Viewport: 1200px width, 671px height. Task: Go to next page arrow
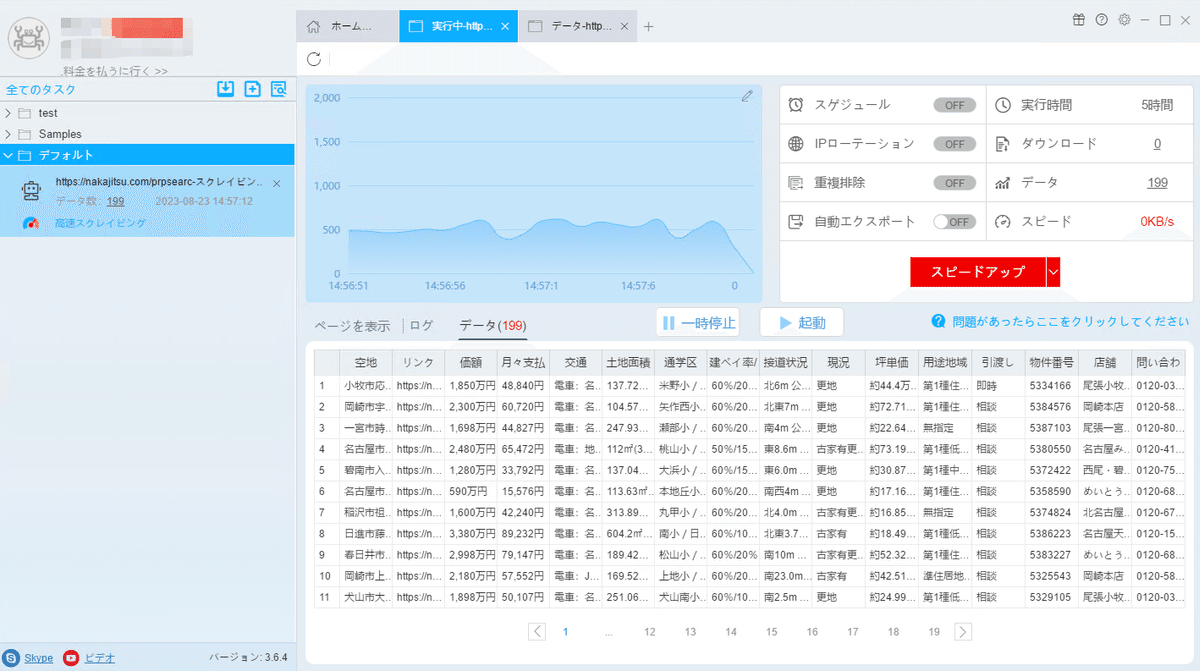963,631
